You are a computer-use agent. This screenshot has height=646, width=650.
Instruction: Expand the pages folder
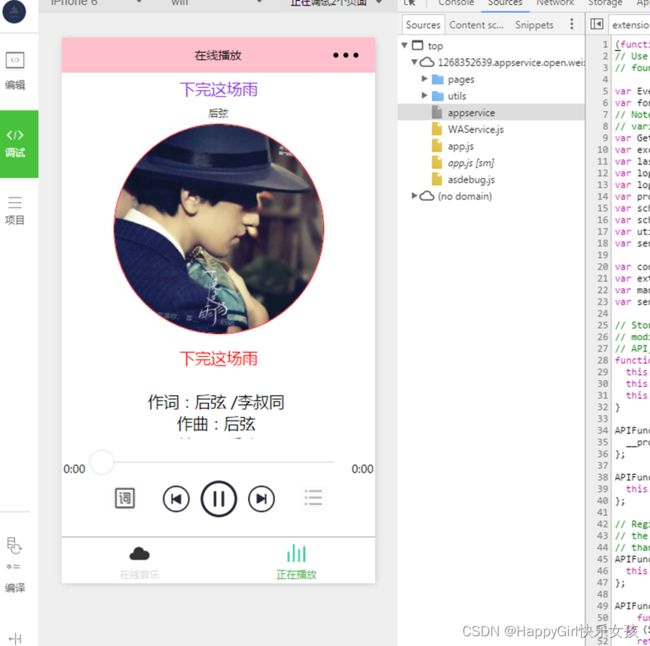[x=424, y=79]
